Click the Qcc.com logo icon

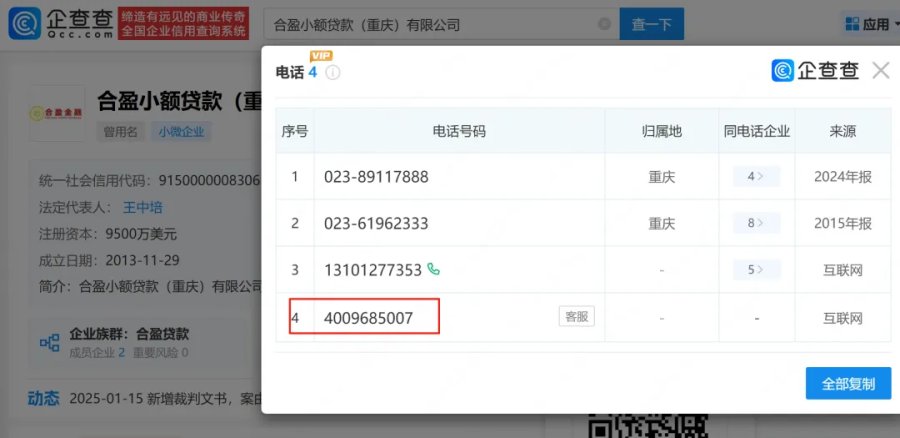point(25,24)
